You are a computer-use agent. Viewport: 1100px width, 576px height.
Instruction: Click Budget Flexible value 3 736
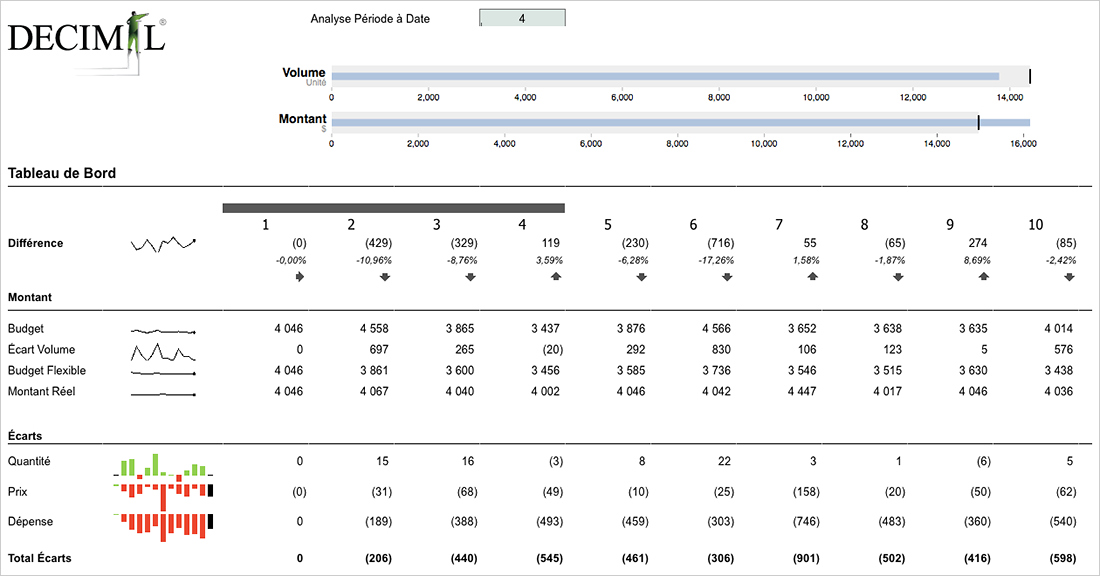pos(716,370)
